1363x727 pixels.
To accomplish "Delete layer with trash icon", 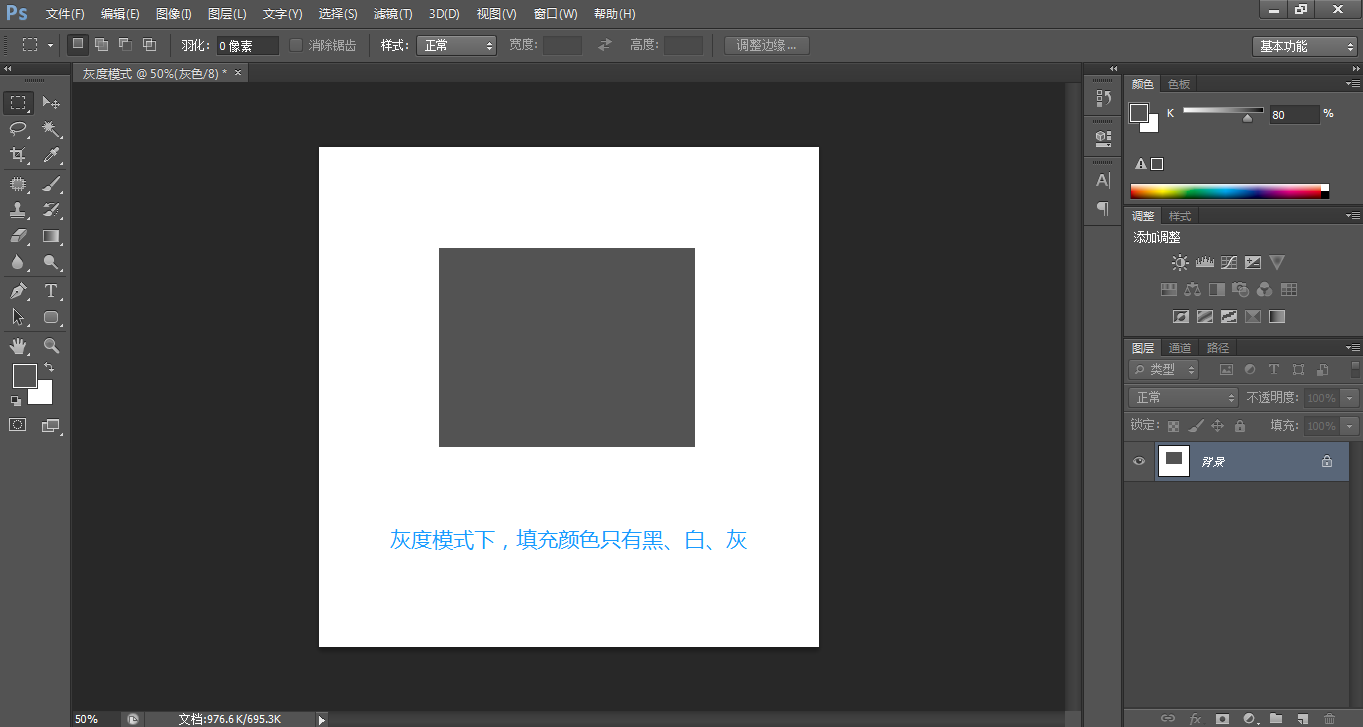I will (x=1329, y=718).
